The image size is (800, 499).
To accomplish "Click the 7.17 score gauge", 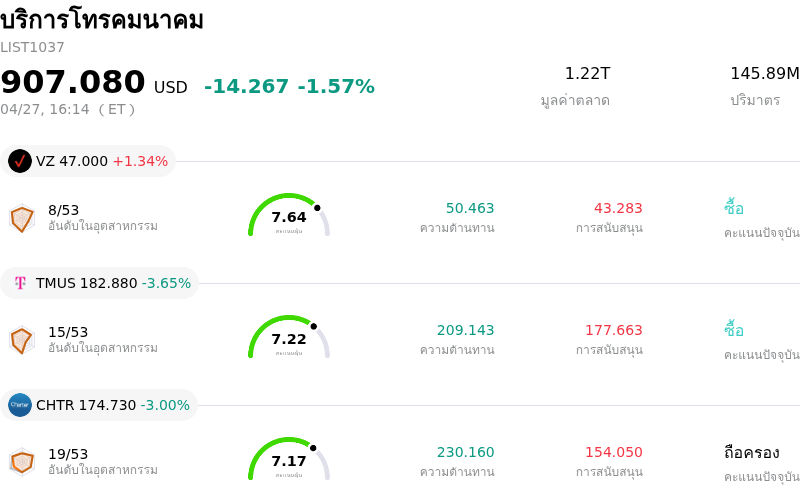I will [x=289, y=460].
